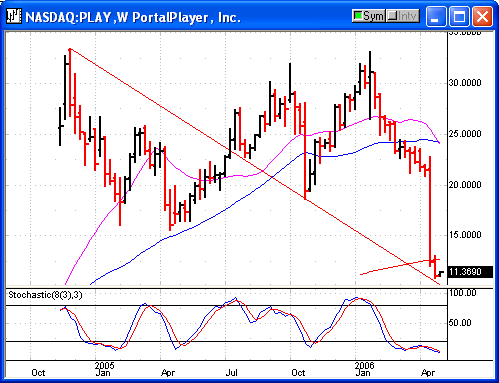Click the 30.0000 price axis label
Screen dimensions: 499x383
coord(465,83)
